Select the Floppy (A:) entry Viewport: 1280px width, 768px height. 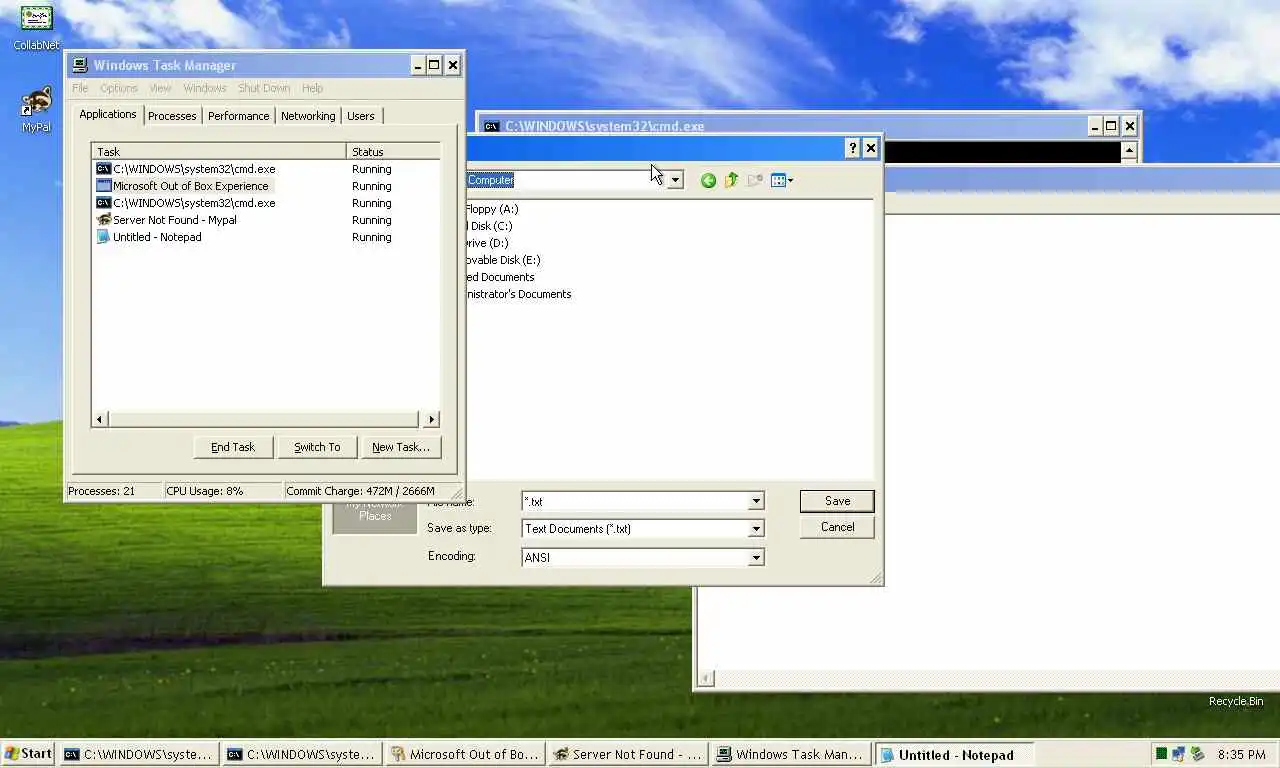coord(492,209)
